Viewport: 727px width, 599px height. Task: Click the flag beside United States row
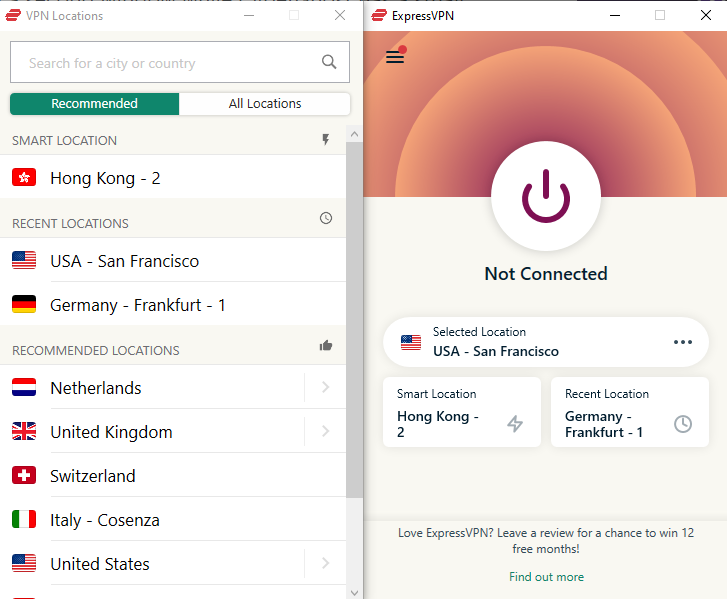click(24, 563)
